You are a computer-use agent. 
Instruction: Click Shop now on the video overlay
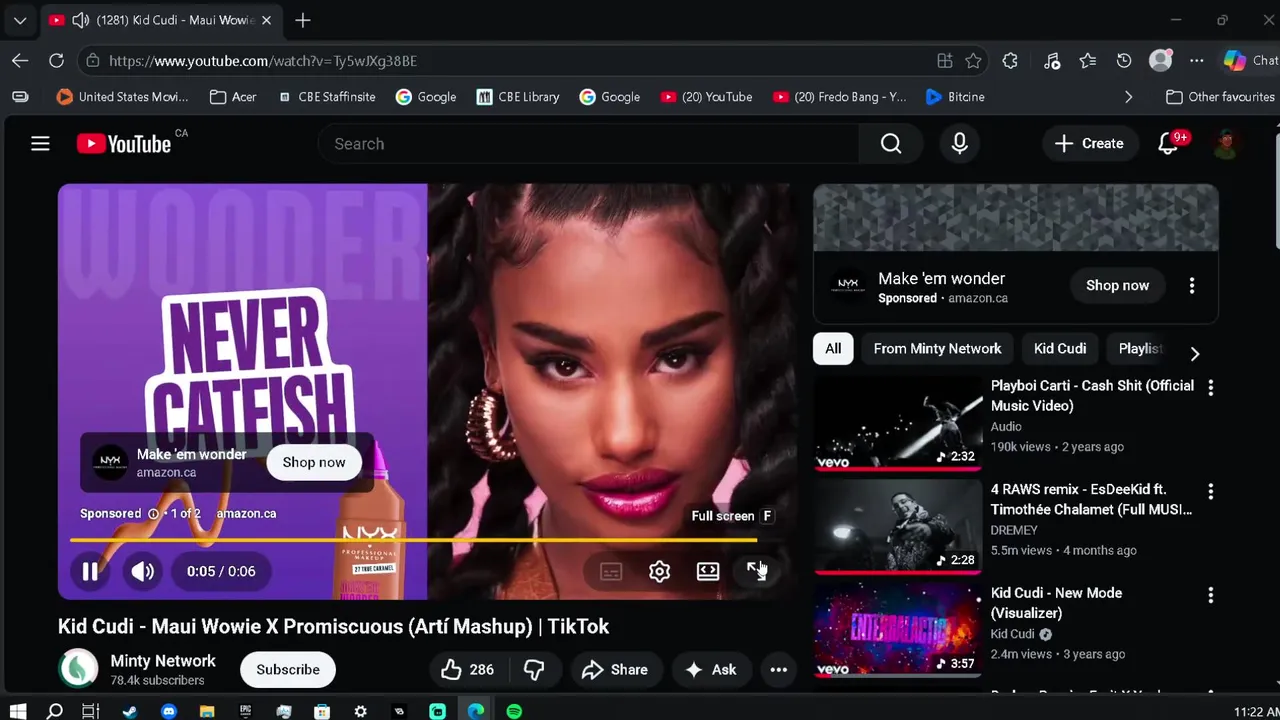(x=314, y=462)
